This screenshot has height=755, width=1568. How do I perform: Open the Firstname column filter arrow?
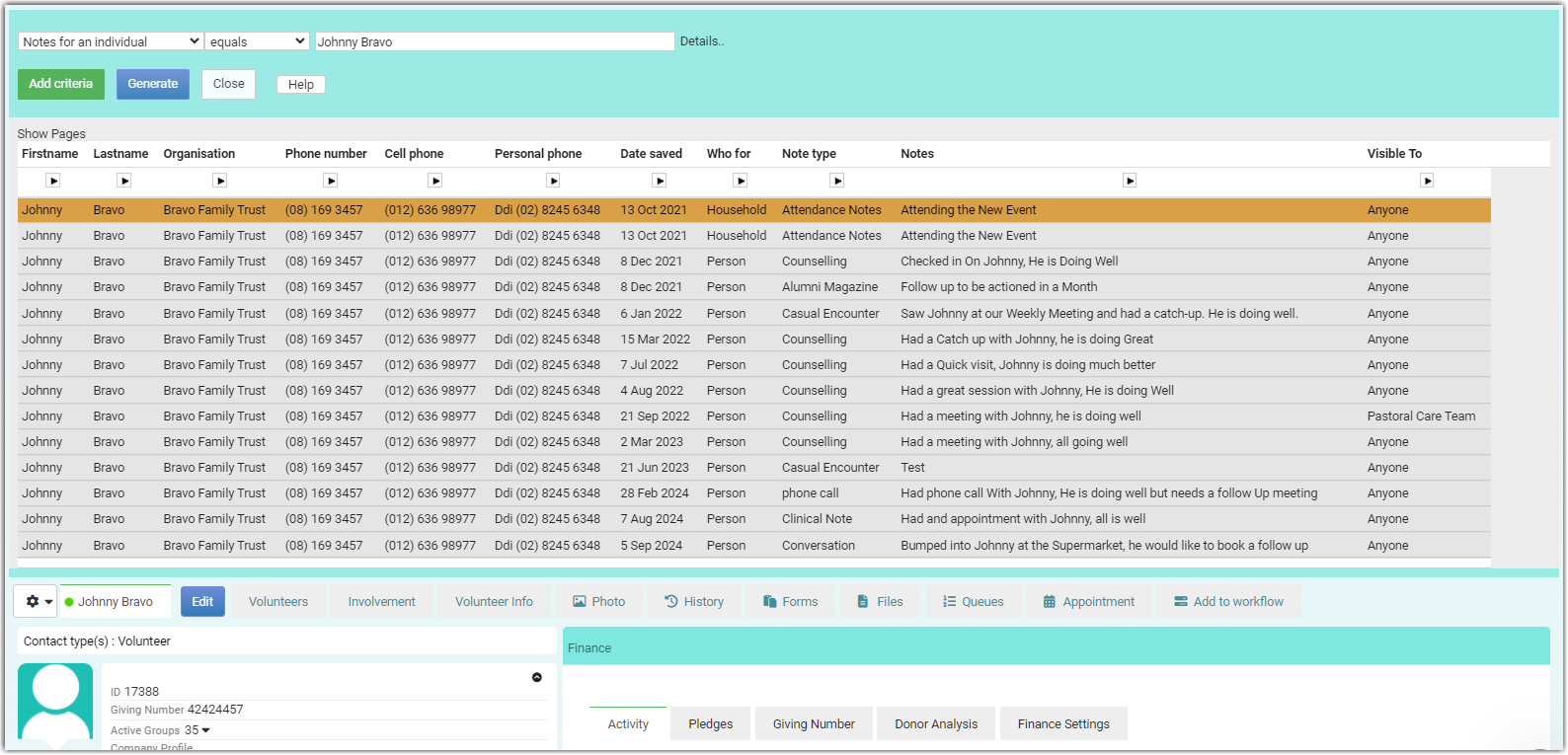click(x=53, y=181)
